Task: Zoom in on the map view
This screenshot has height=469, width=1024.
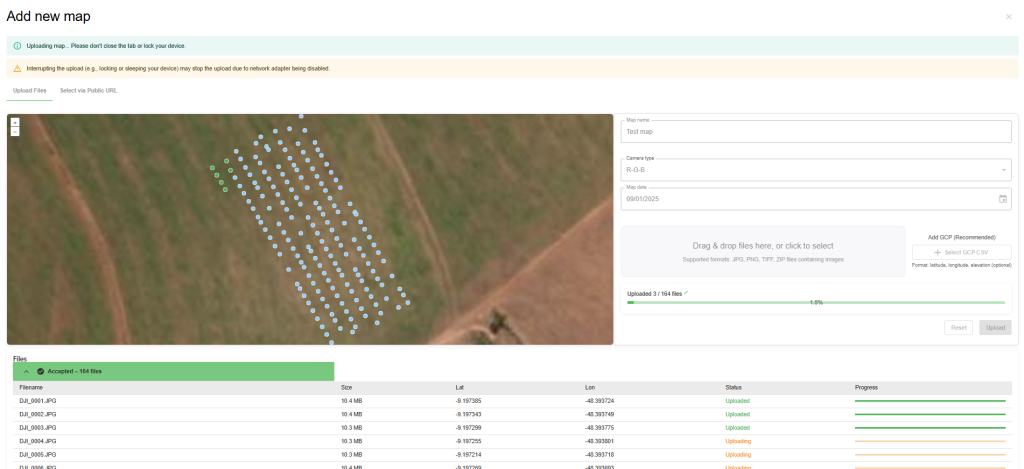Action: (x=15, y=122)
